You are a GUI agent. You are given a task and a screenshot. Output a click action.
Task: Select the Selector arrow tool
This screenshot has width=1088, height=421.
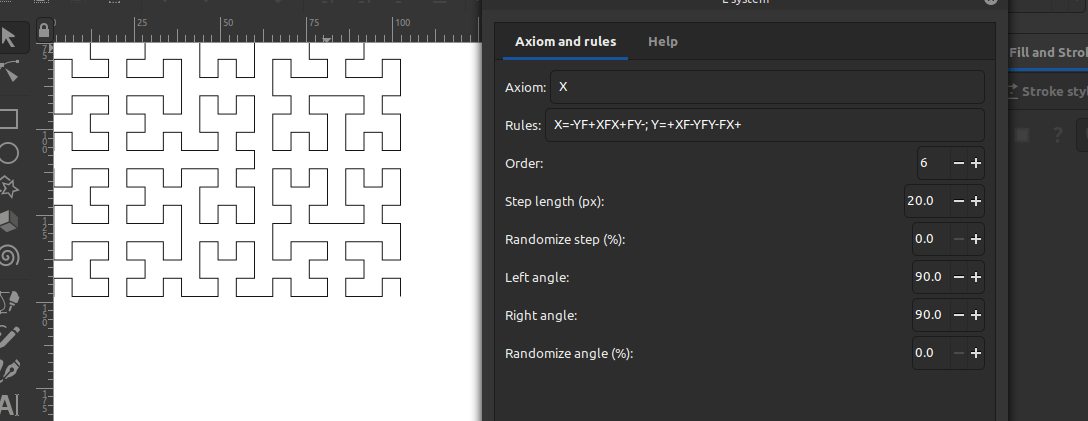[8, 37]
